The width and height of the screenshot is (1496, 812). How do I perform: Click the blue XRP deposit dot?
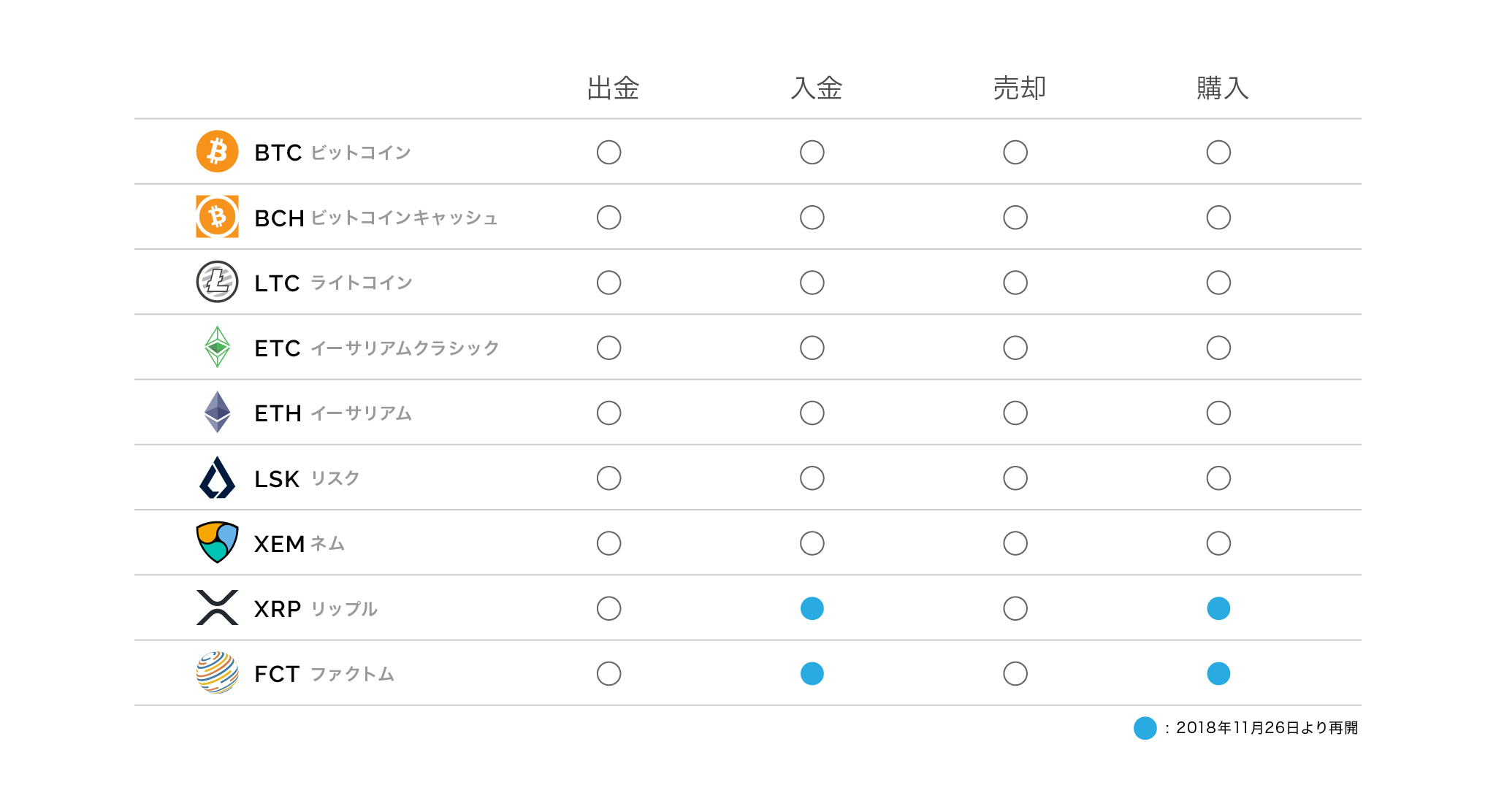tap(812, 608)
